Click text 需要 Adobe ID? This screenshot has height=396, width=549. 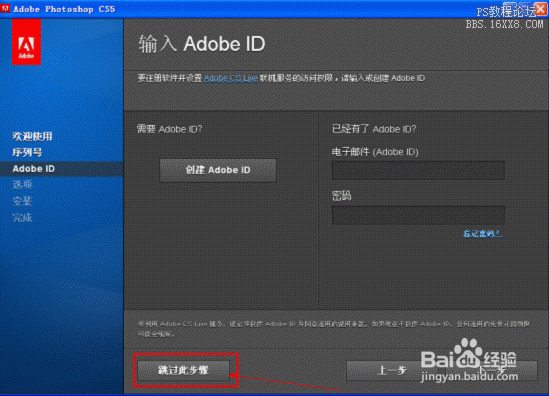tap(169, 129)
